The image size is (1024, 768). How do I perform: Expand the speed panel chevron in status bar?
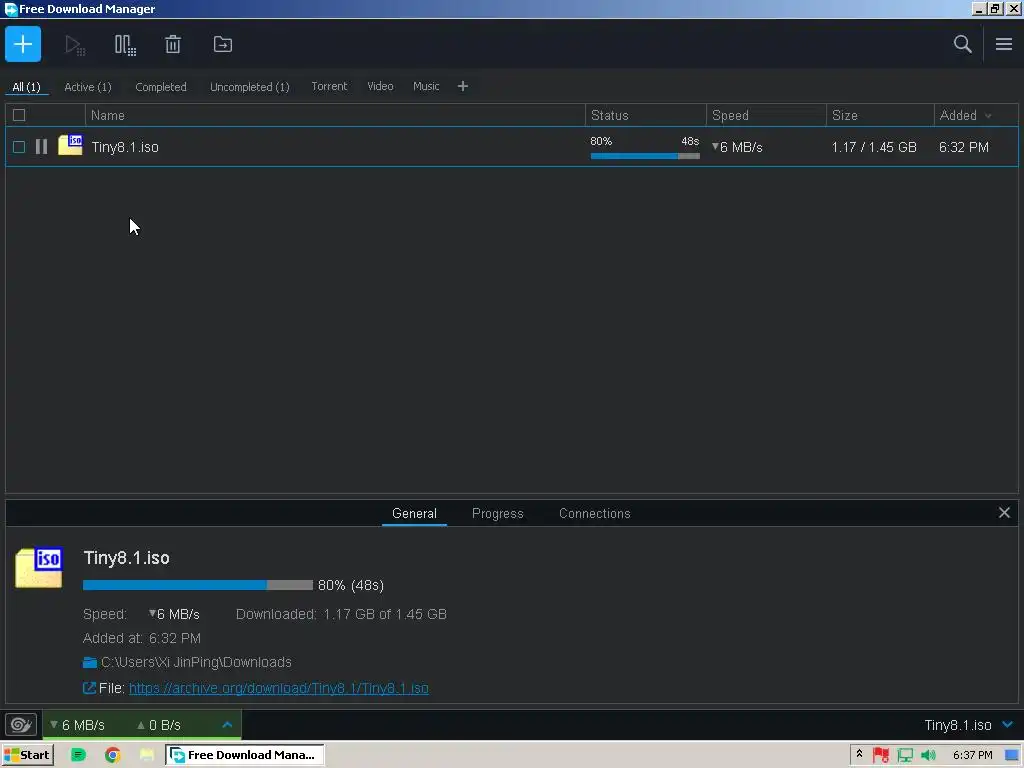coord(227,724)
